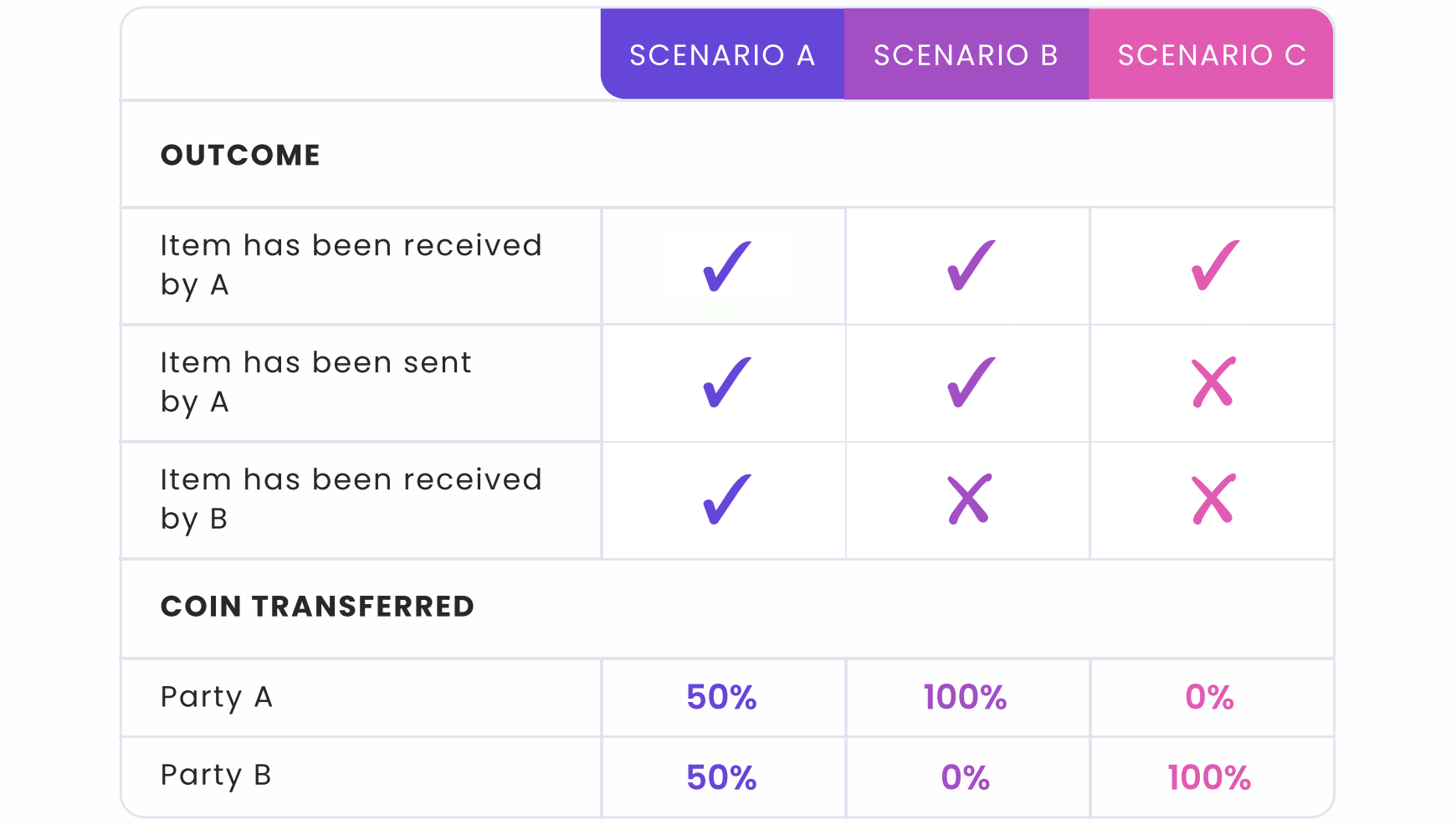The width and height of the screenshot is (1456, 830).
Task: Click the pink X for item sent by A
Action: [1213, 382]
